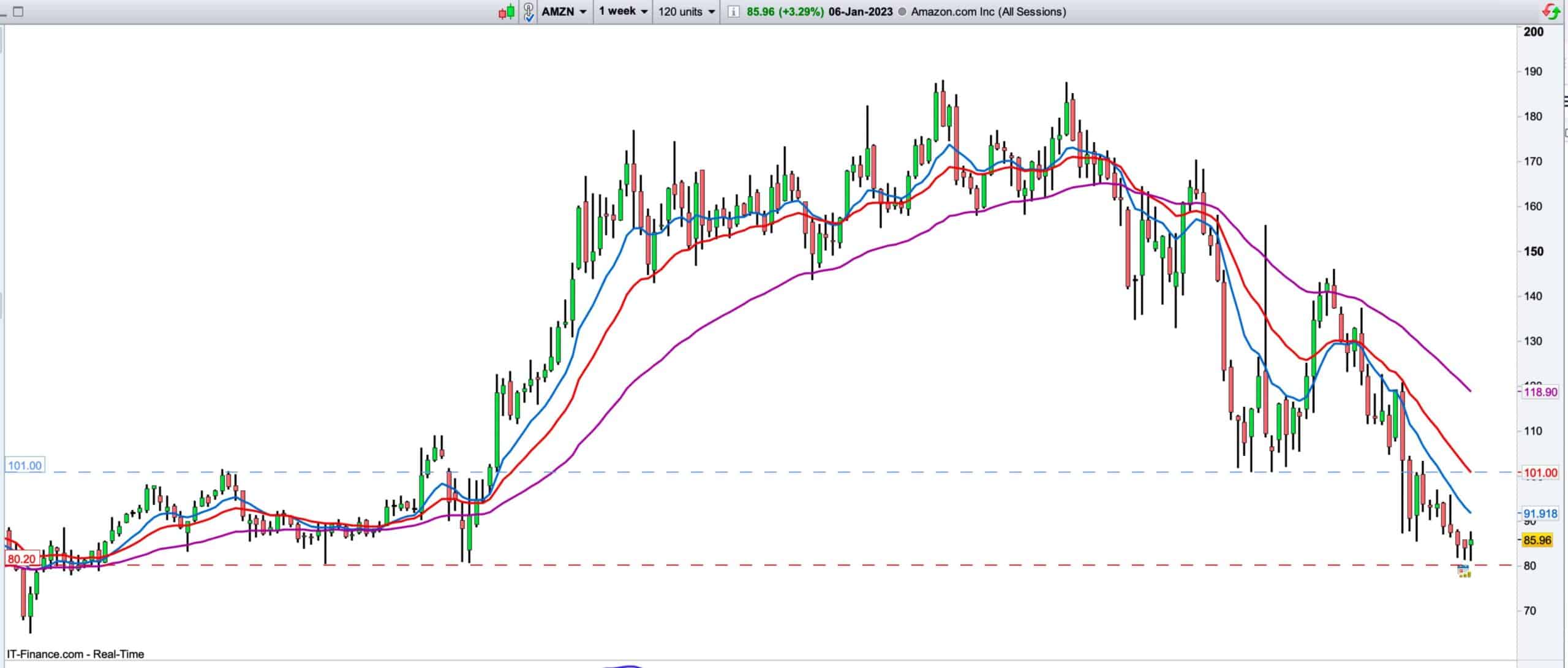Click the blue 91.918 moving average price tag
The height and width of the screenshot is (668, 1568).
1540,514
